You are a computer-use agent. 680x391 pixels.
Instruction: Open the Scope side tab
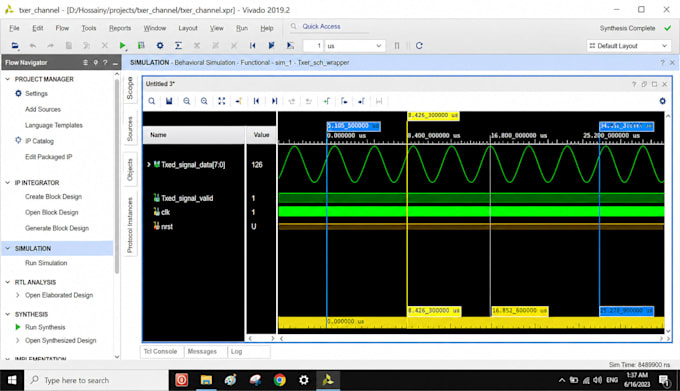(x=130, y=88)
